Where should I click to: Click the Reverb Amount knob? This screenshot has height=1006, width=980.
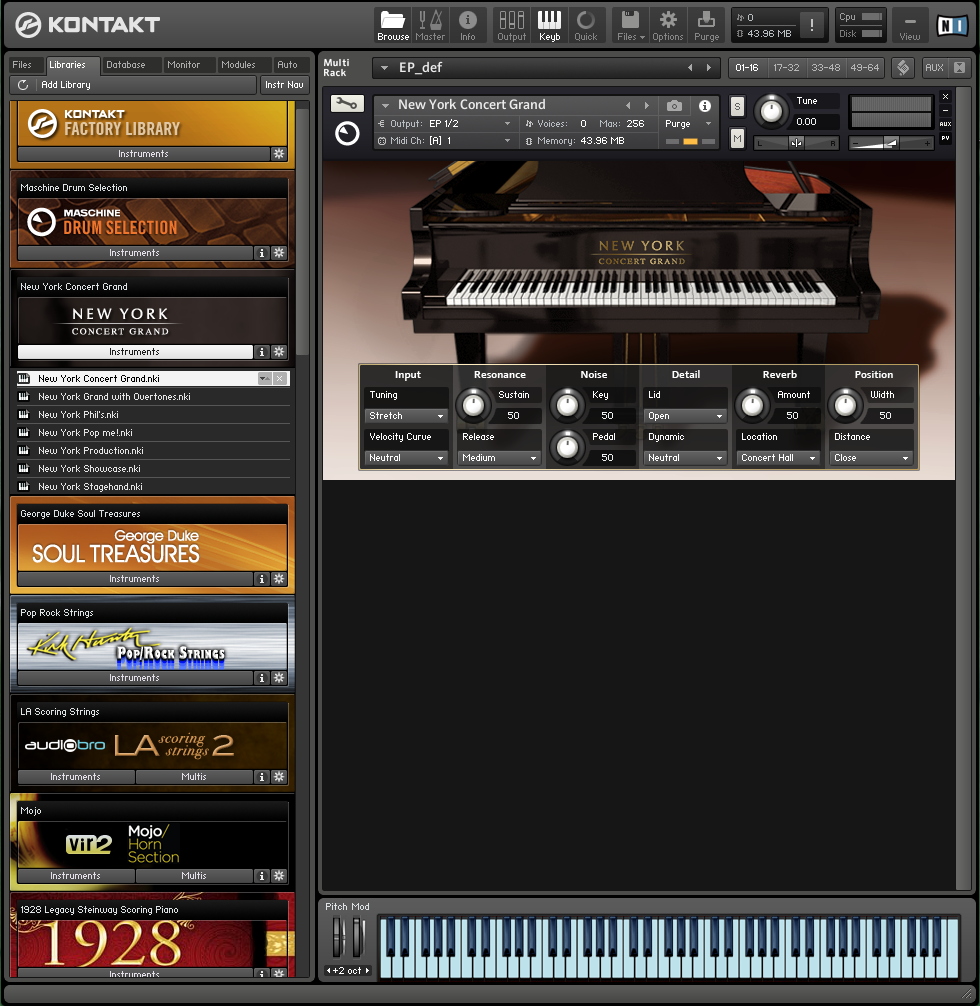click(x=752, y=405)
